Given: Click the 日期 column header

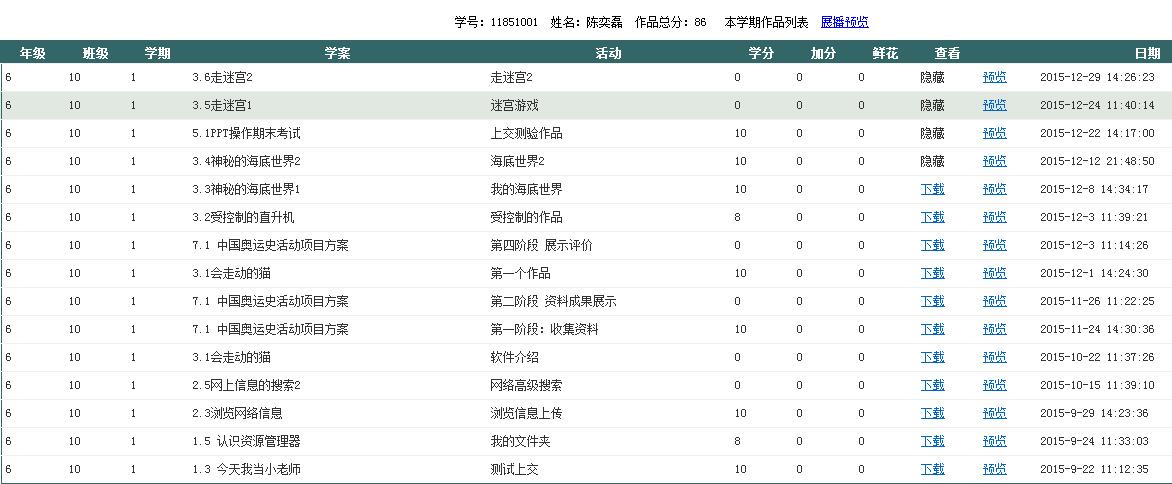Looking at the screenshot, I should click(1147, 54).
